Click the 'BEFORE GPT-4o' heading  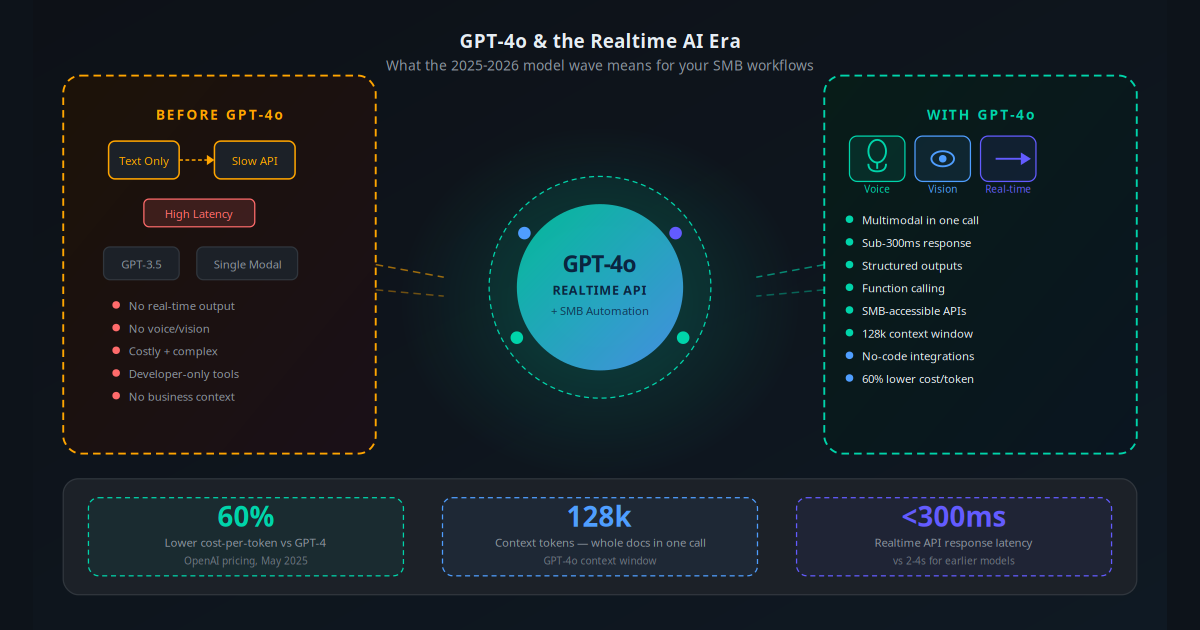tap(220, 115)
